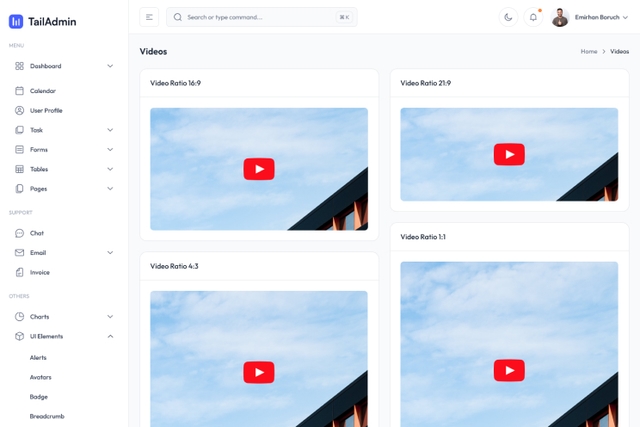Click the search magnifier icon
The image size is (640, 427).
point(178,17)
